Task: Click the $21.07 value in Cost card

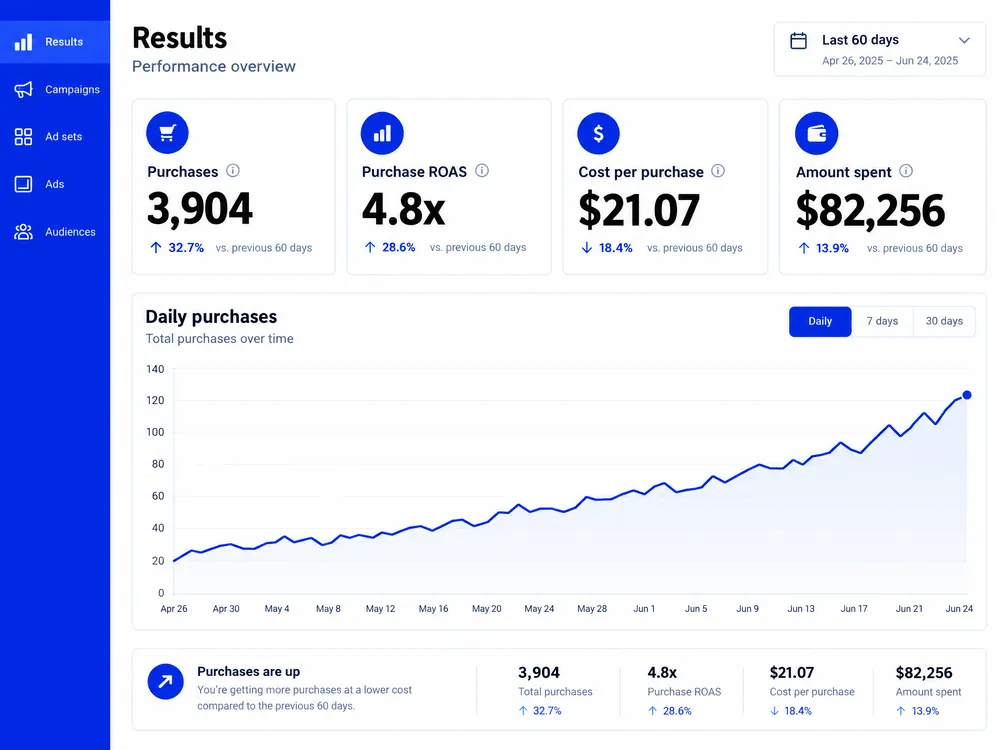Action: [x=639, y=210]
